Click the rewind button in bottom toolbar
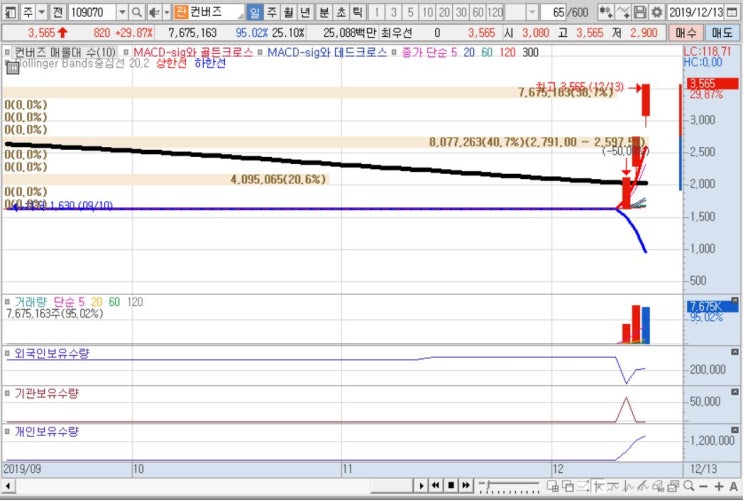 pos(436,486)
